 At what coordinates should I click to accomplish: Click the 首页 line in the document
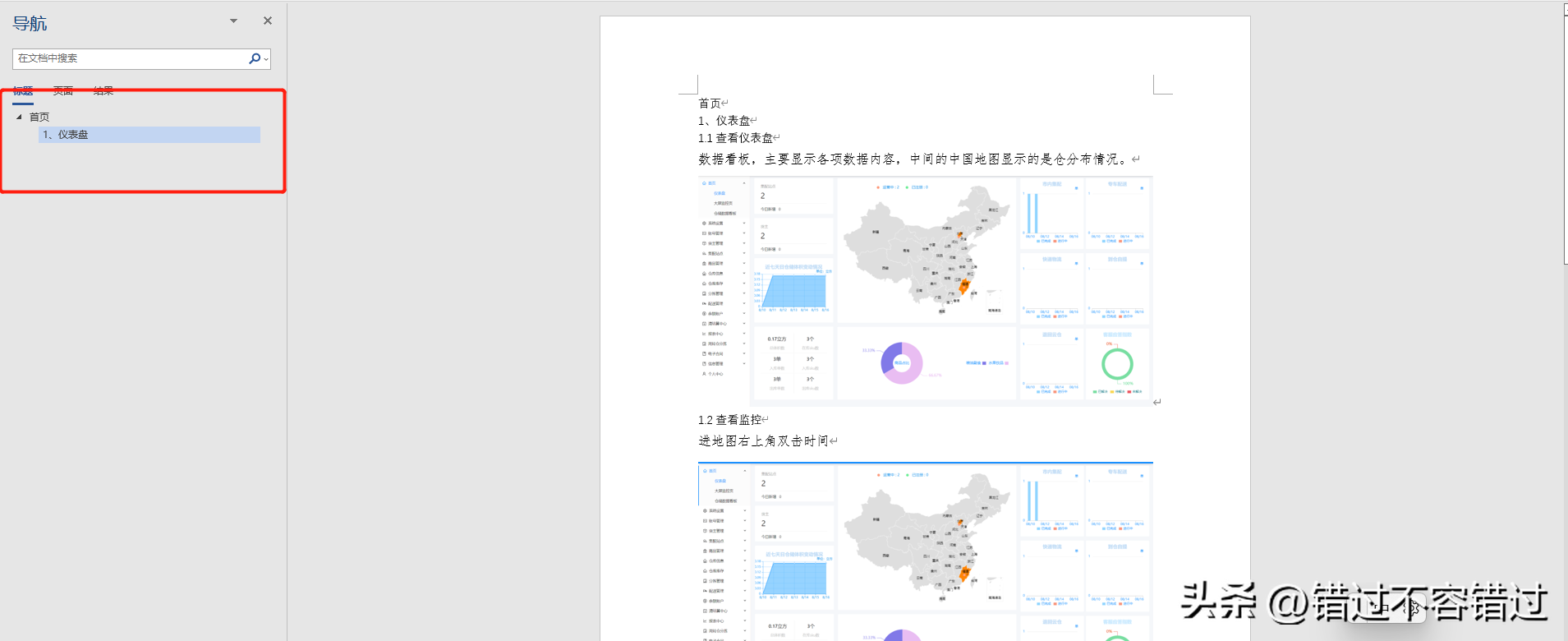click(x=710, y=104)
